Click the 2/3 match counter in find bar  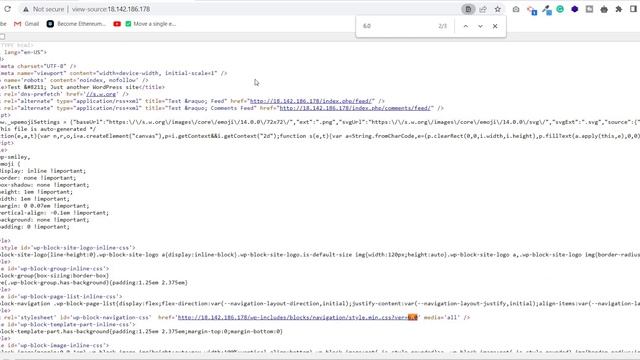(x=442, y=26)
